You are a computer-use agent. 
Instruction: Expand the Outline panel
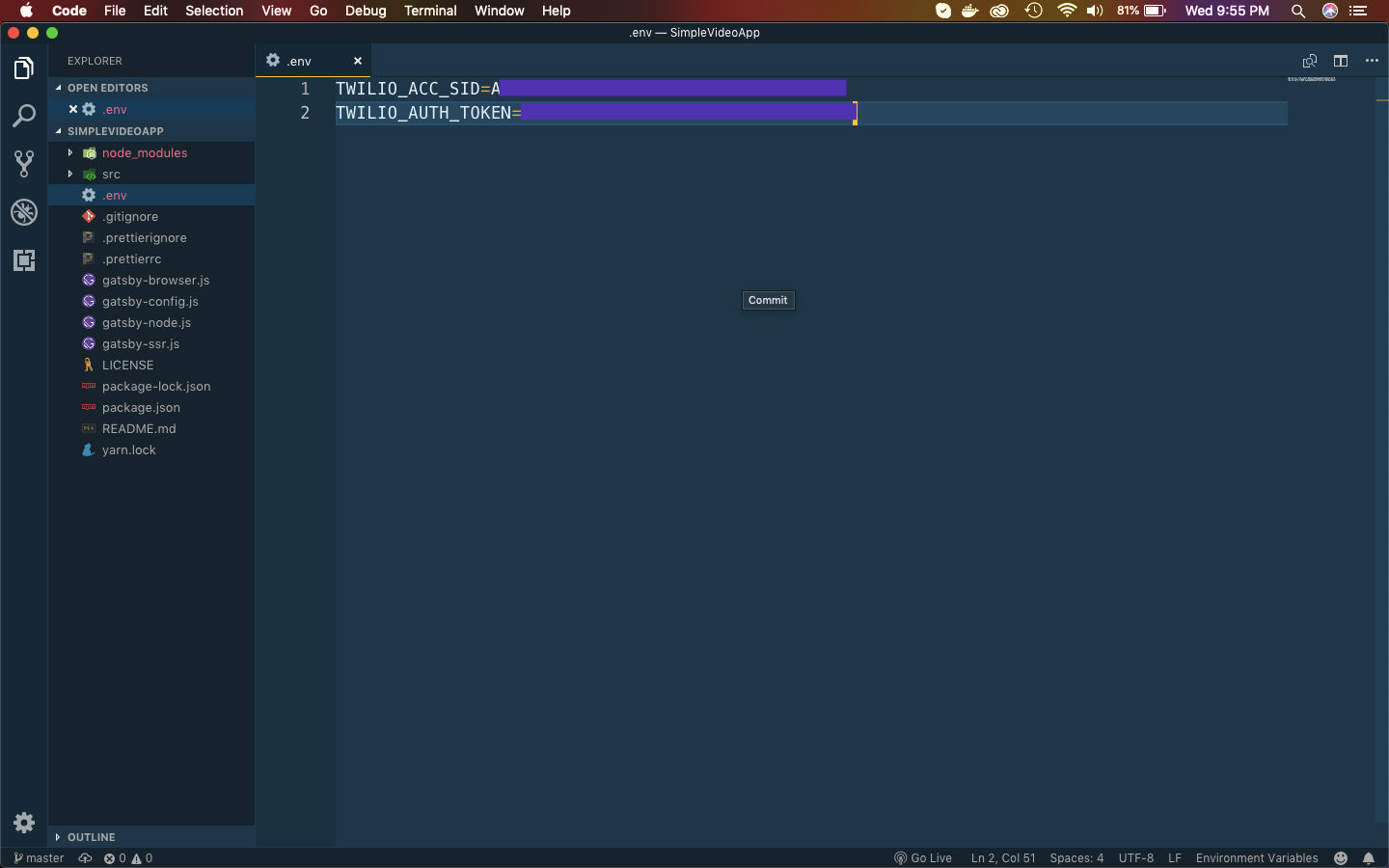pos(151,837)
